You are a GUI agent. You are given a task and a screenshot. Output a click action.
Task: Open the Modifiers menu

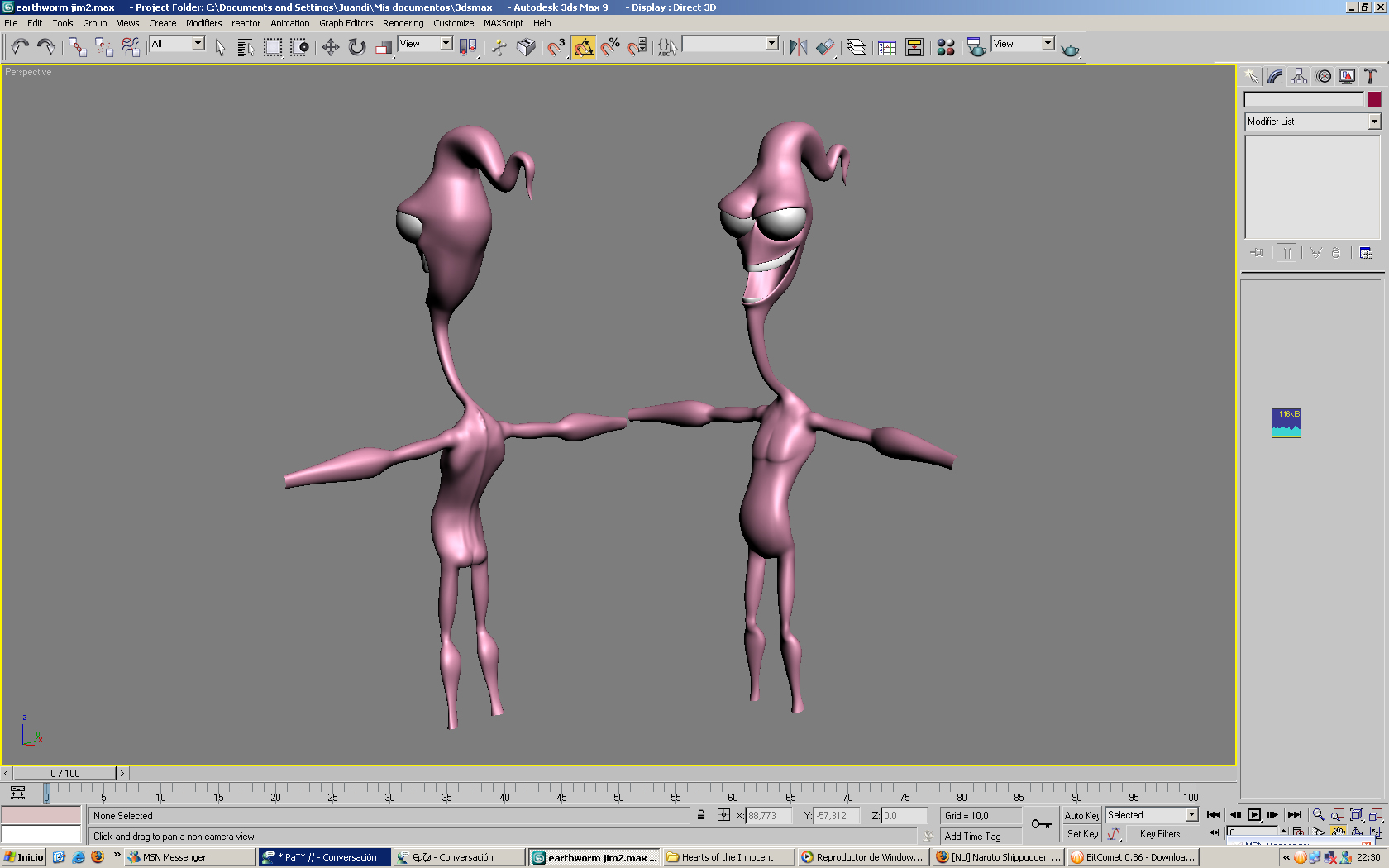pyautogui.click(x=203, y=23)
